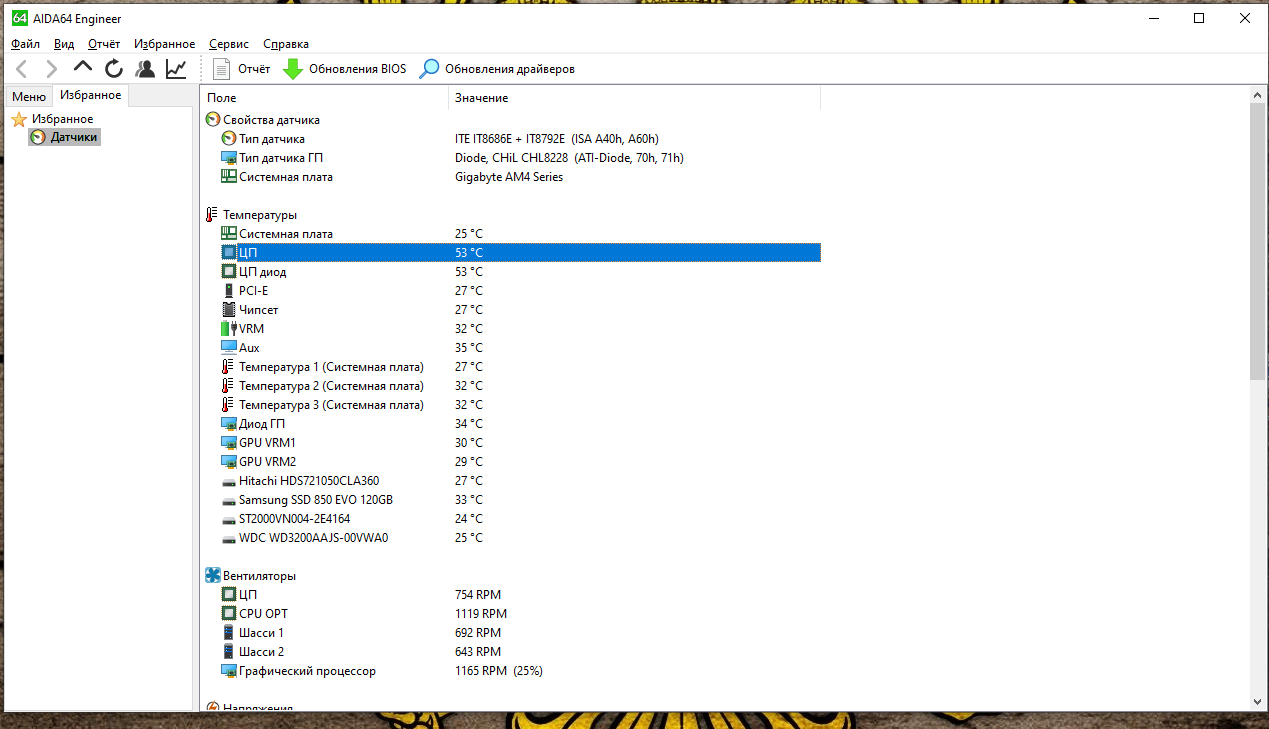Click the scrollbar up arrow
1269x729 pixels.
[1257, 93]
